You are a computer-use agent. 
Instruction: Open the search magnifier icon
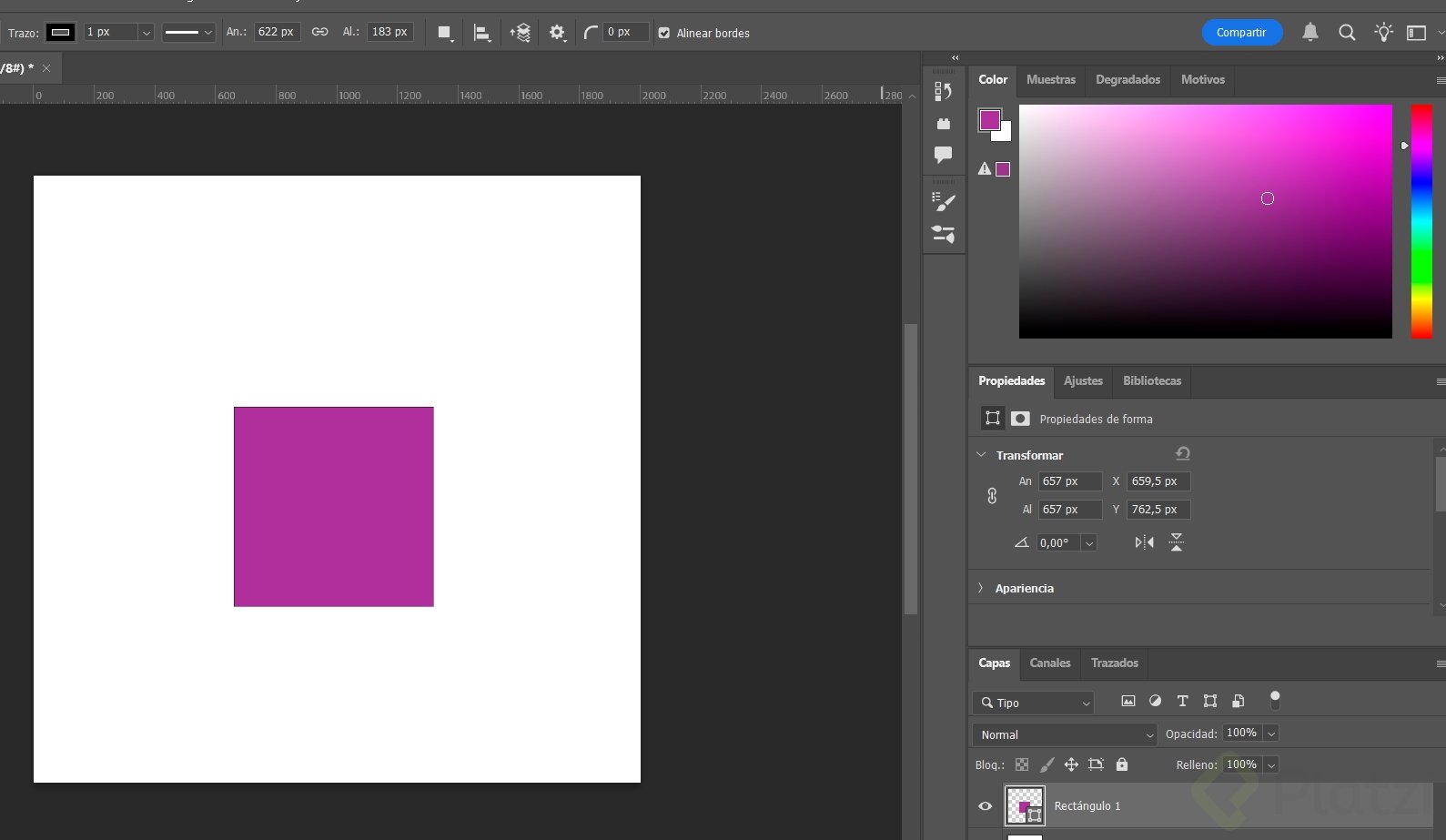(x=1347, y=33)
